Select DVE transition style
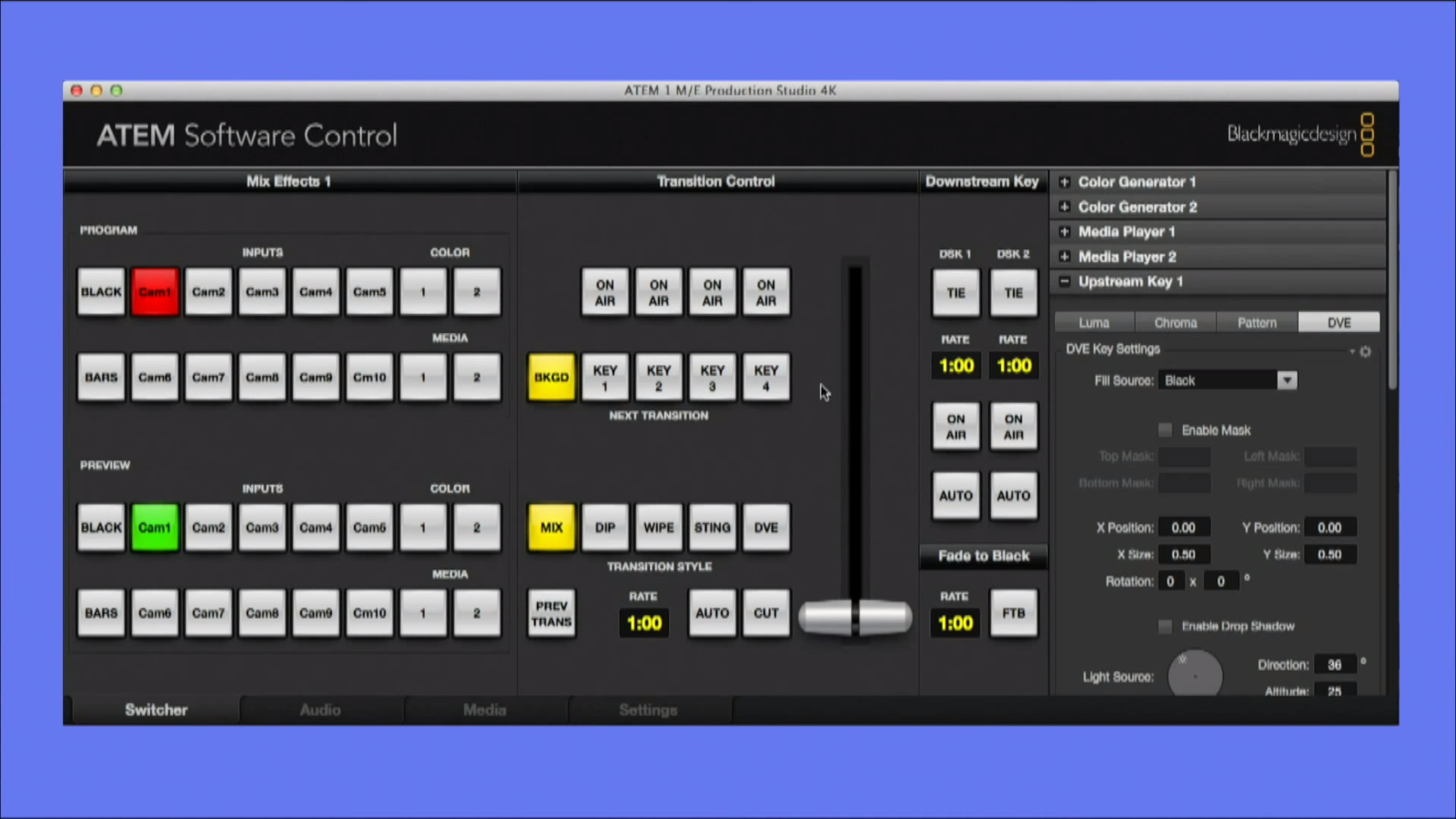1456x819 pixels. pos(766,528)
